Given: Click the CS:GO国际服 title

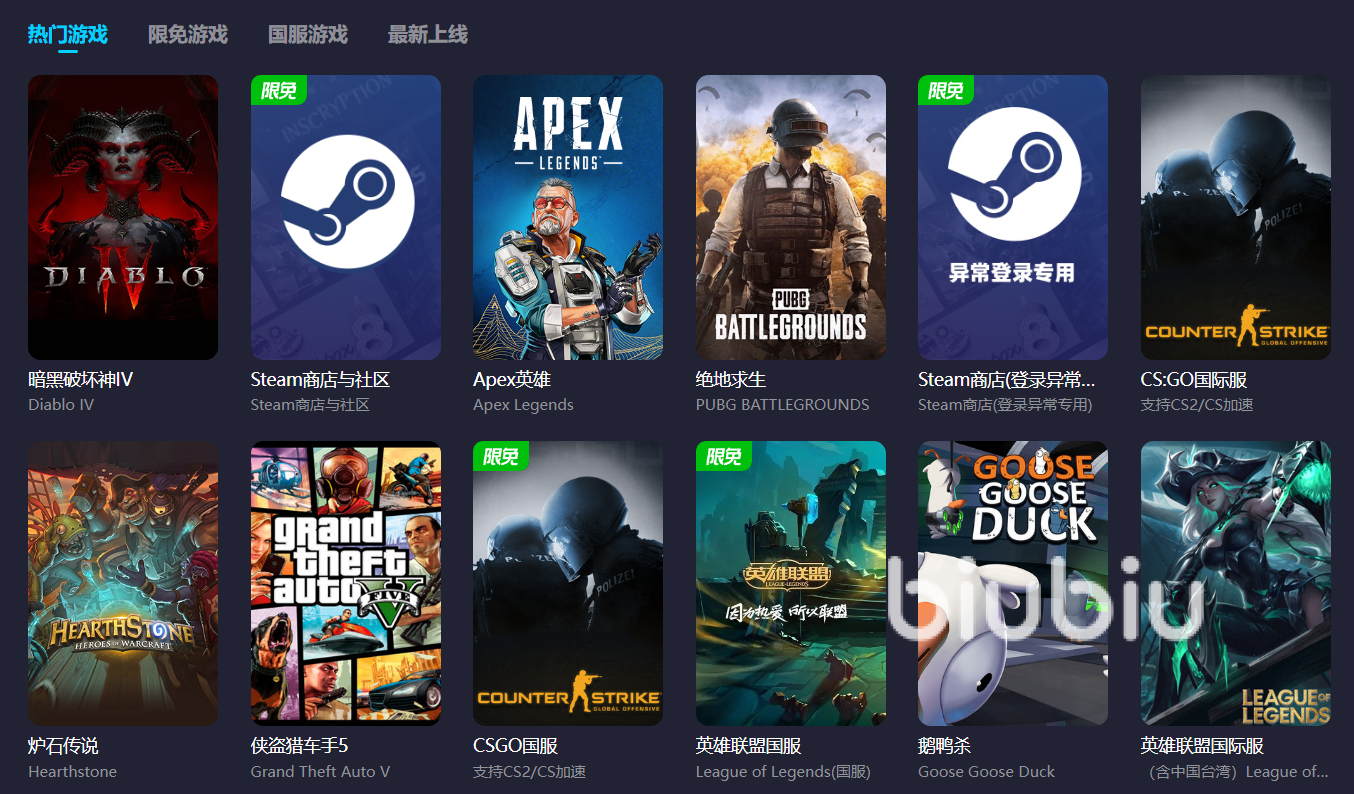Looking at the screenshot, I should pos(1194,380).
